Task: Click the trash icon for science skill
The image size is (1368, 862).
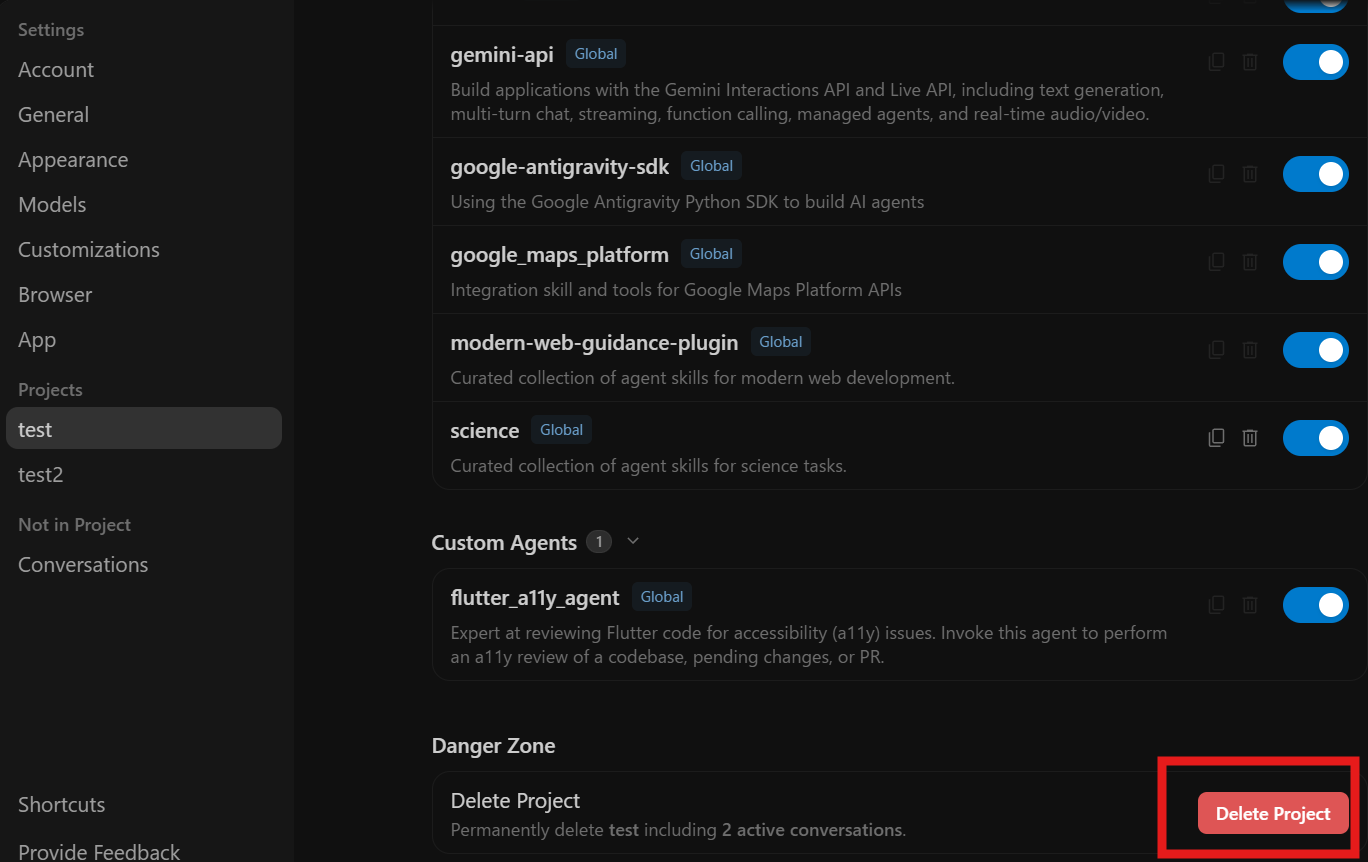Action: [x=1250, y=438]
